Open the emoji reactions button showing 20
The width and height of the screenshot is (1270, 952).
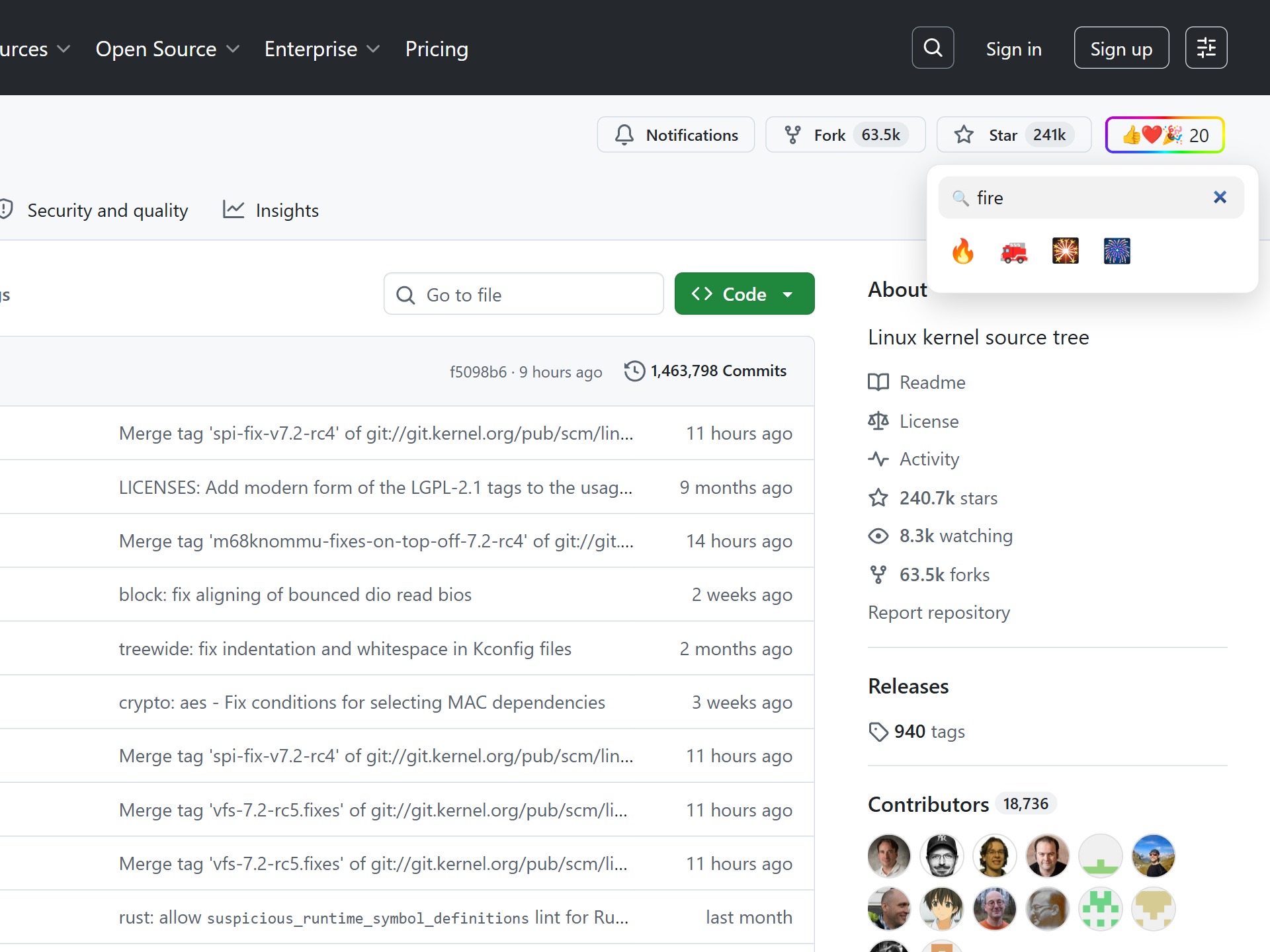click(x=1165, y=135)
